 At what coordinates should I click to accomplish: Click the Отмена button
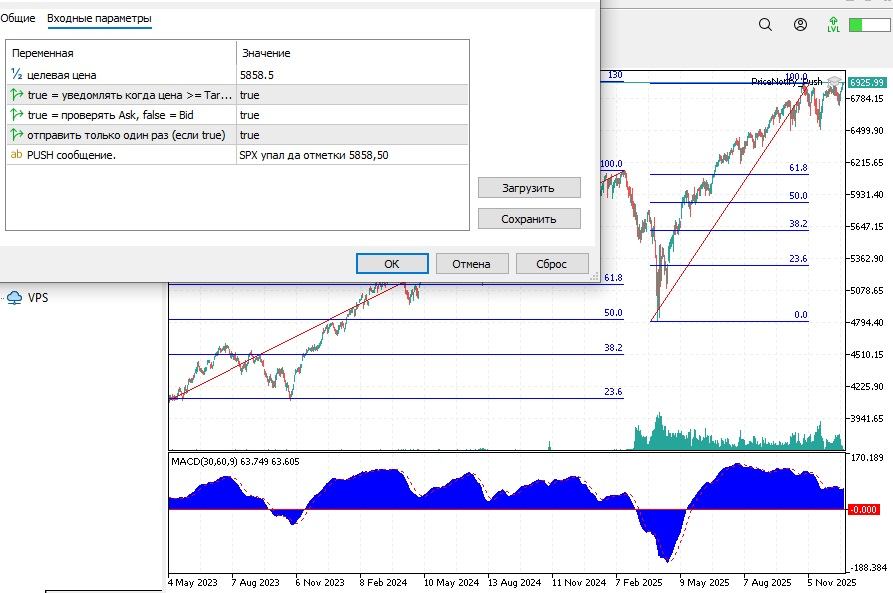click(472, 264)
